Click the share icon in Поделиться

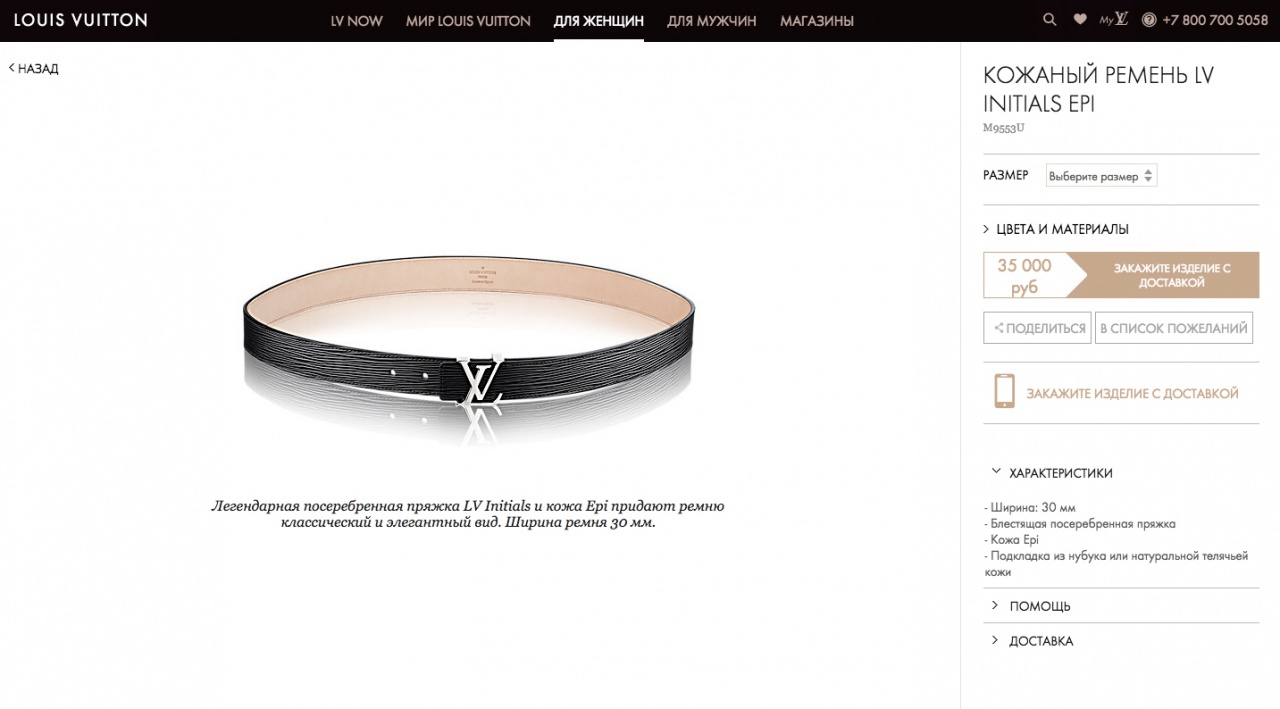point(998,328)
